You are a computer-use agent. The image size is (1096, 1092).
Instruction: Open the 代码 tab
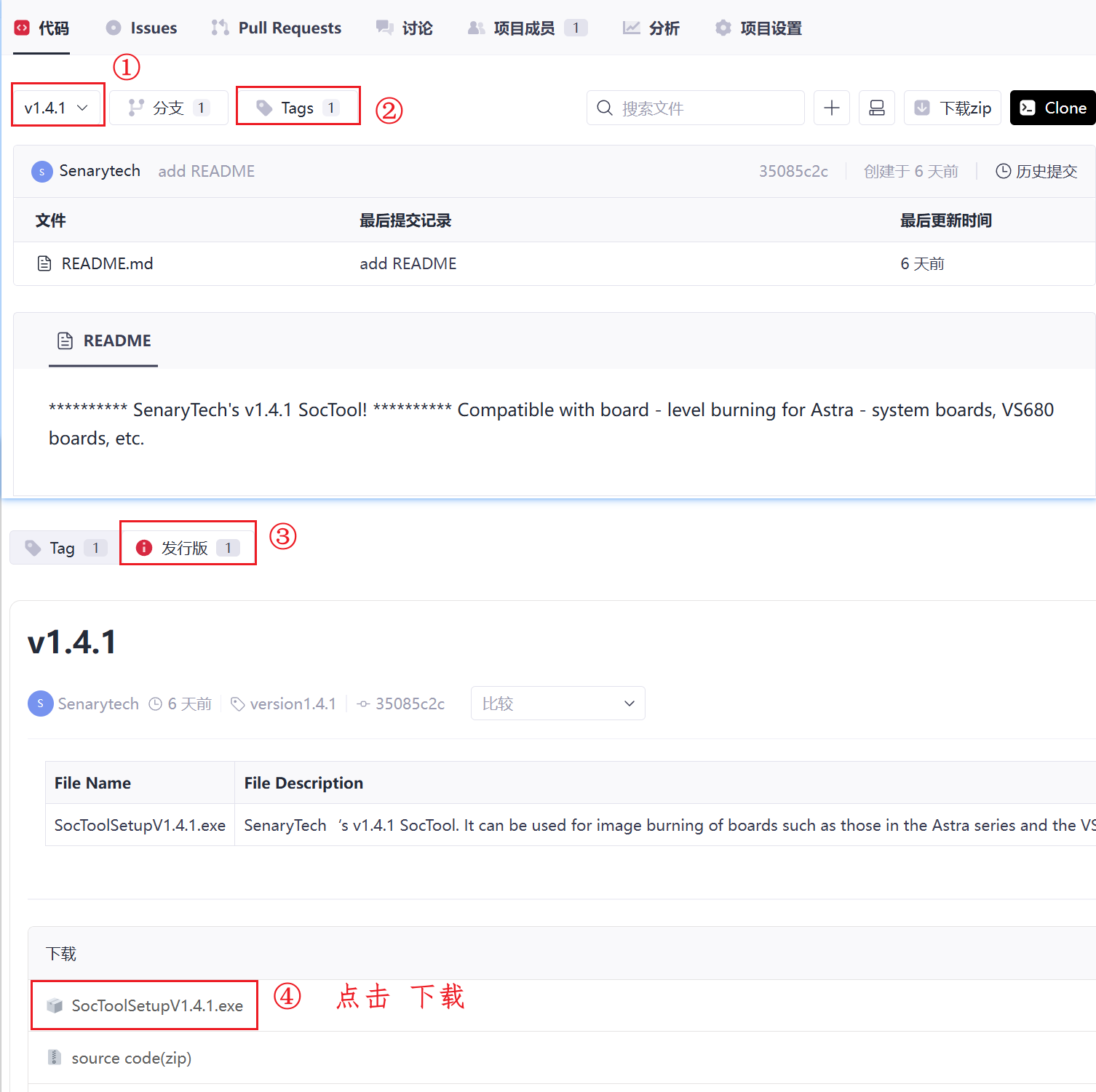pyautogui.click(x=41, y=28)
